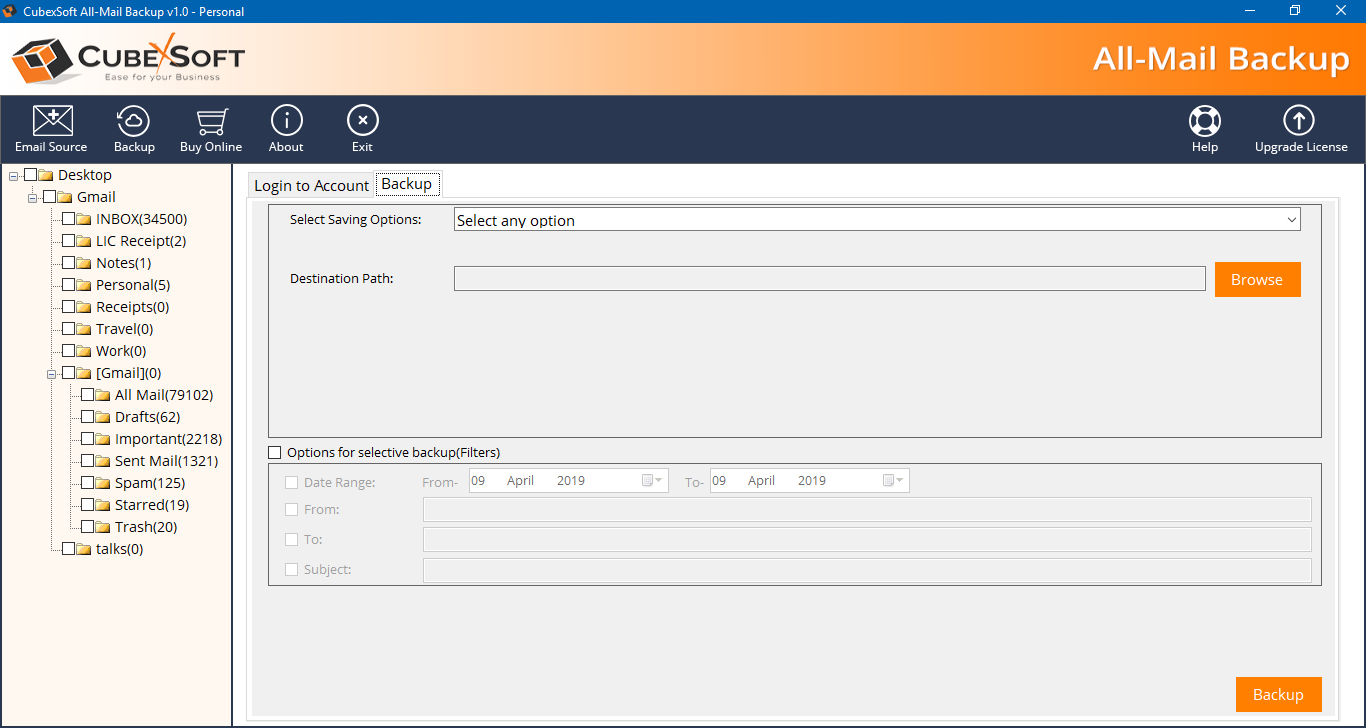Open the Email Source tool

[x=51, y=127]
